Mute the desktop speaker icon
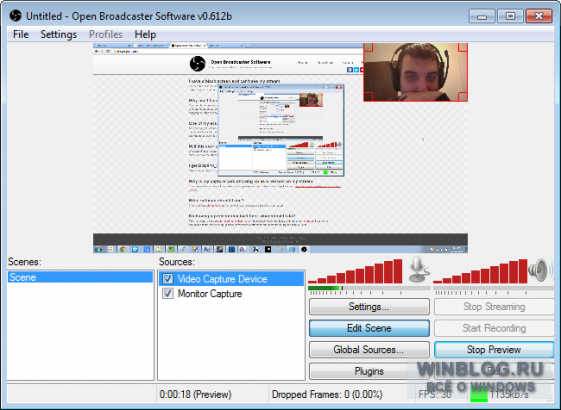The width and height of the screenshot is (561, 410). click(x=538, y=270)
